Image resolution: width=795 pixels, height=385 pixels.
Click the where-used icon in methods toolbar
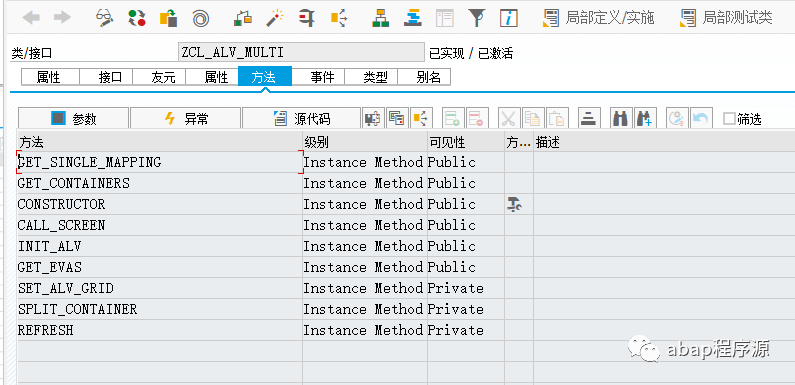pyautogui.click(x=420, y=119)
